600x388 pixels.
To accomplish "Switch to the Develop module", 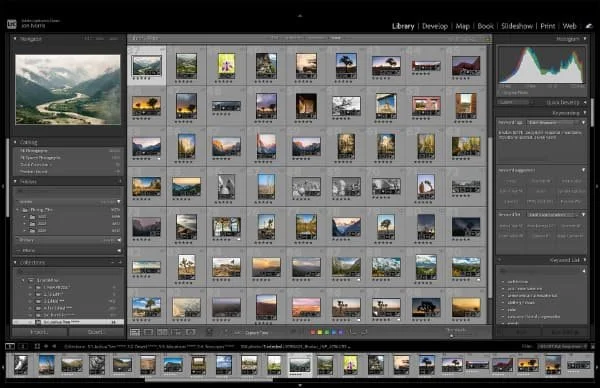I will pos(435,26).
